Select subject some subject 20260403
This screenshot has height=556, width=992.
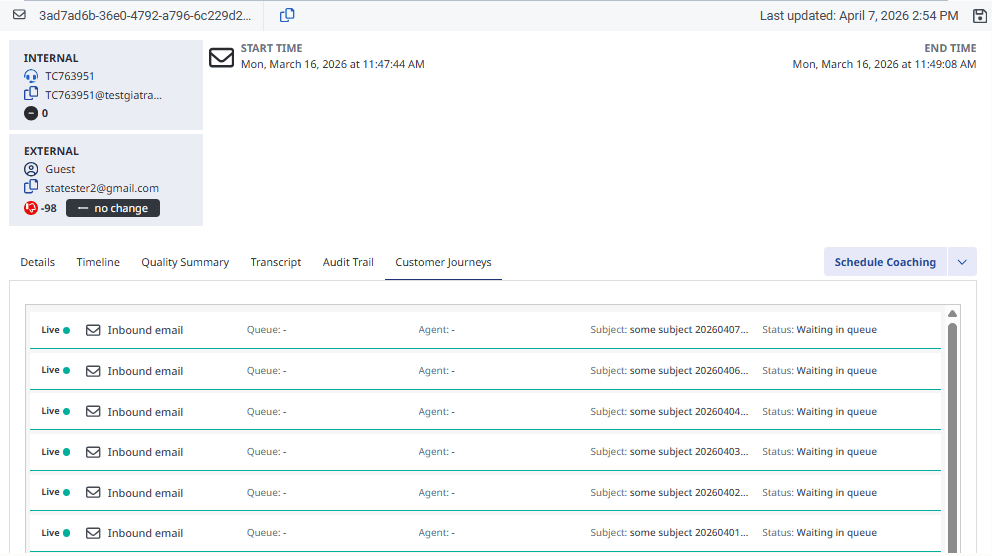point(689,452)
